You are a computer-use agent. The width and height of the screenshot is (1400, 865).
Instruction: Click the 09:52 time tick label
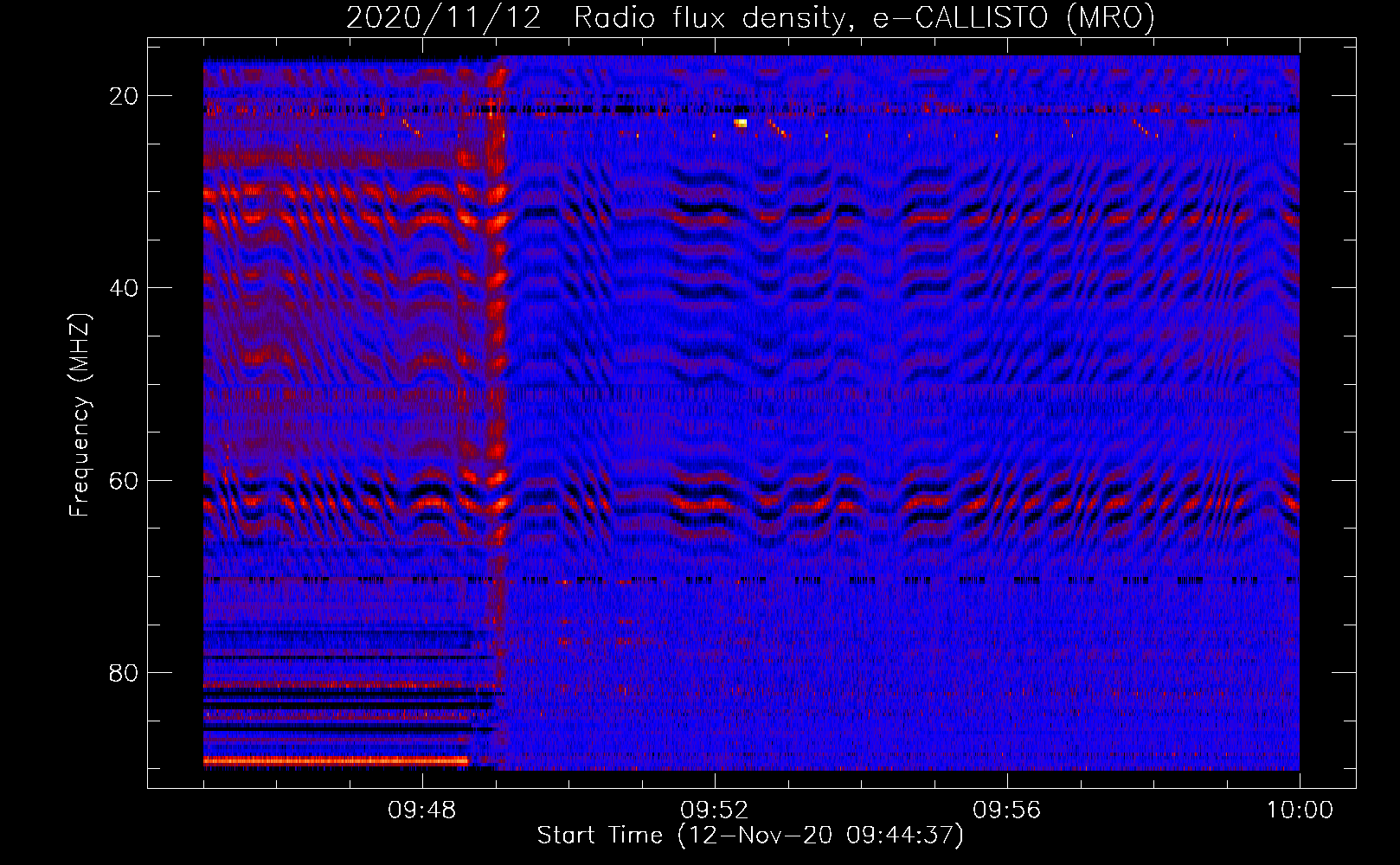pos(715,811)
